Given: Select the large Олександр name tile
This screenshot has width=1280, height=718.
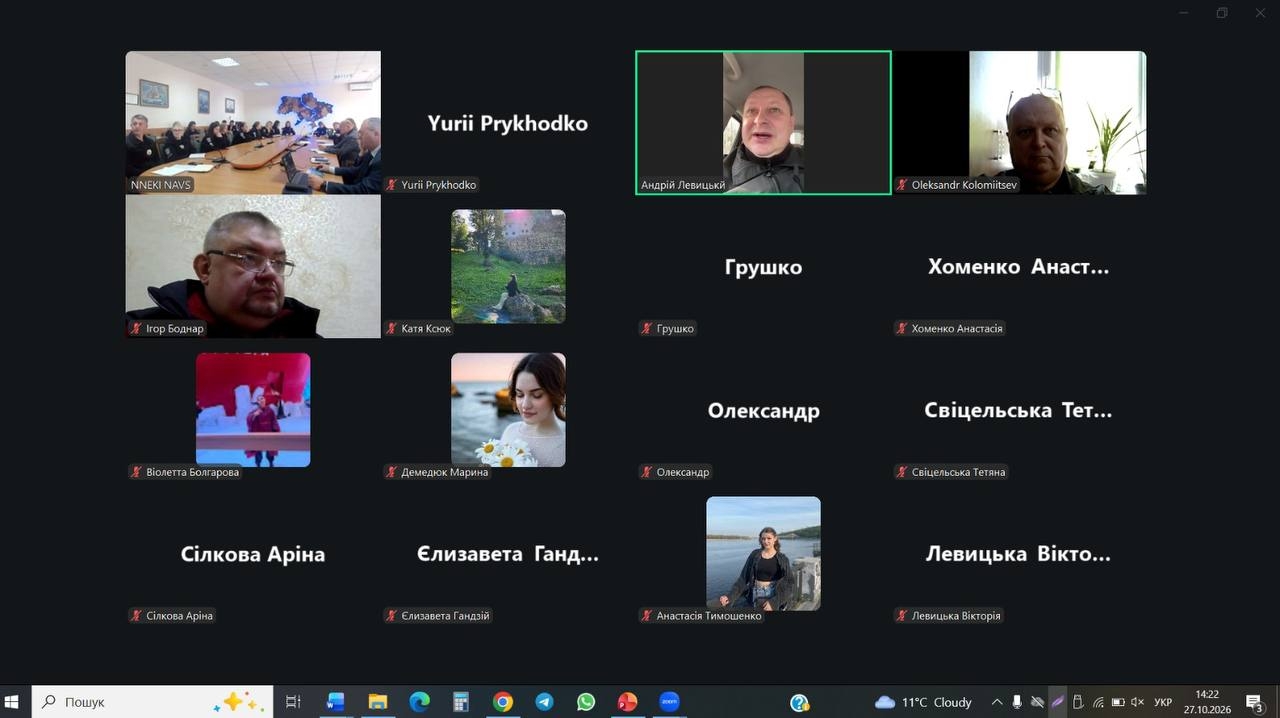Looking at the screenshot, I should pos(763,411).
